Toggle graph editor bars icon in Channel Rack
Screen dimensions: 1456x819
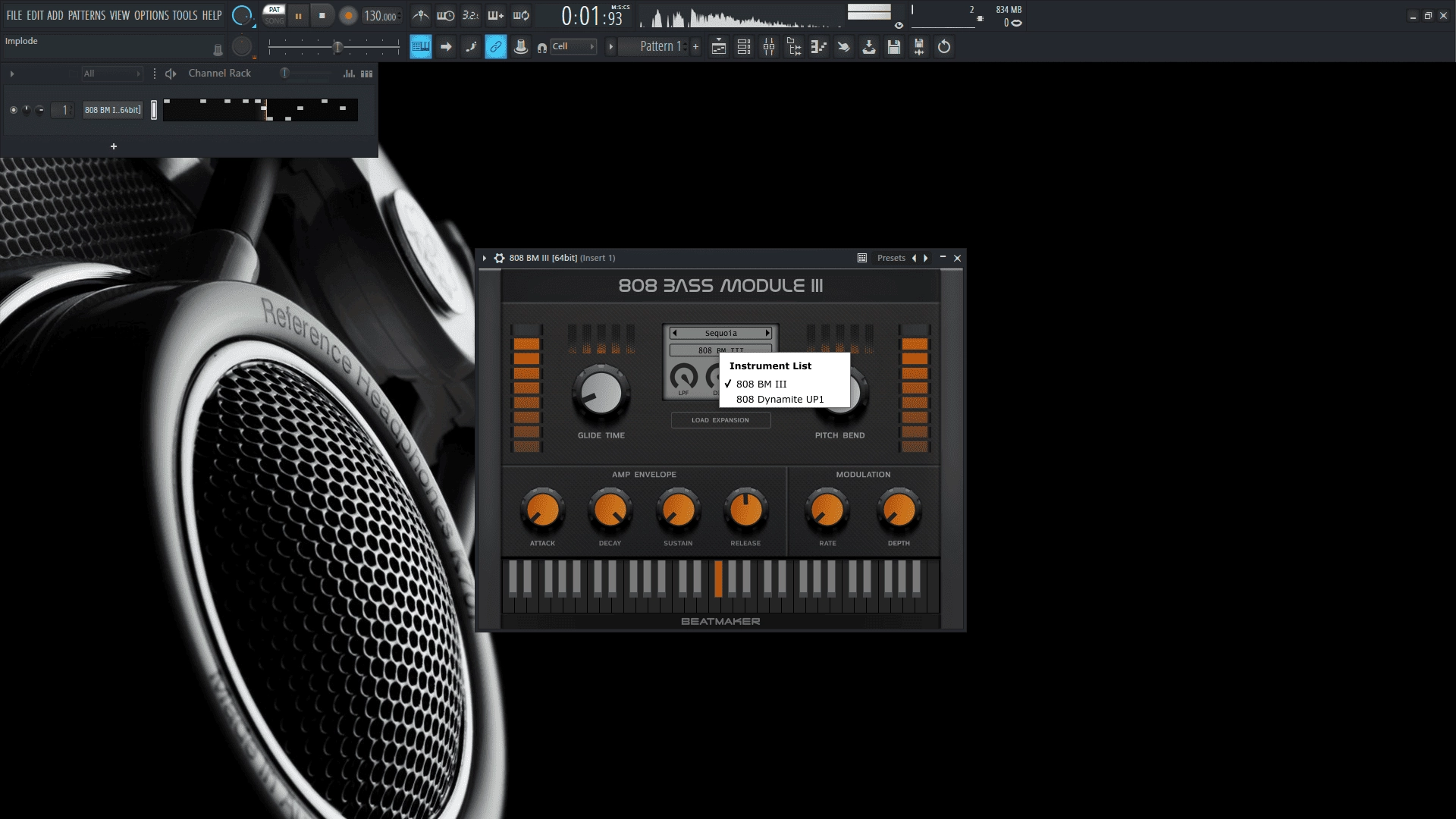click(349, 74)
